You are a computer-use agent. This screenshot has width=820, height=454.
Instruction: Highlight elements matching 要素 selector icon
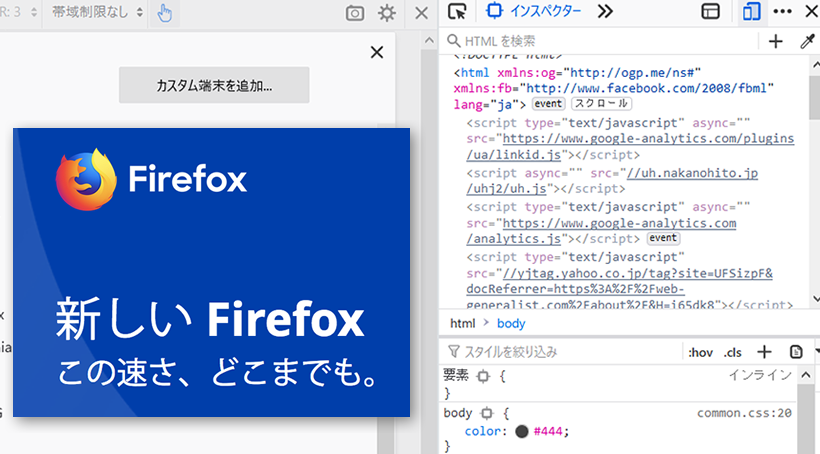point(483,376)
